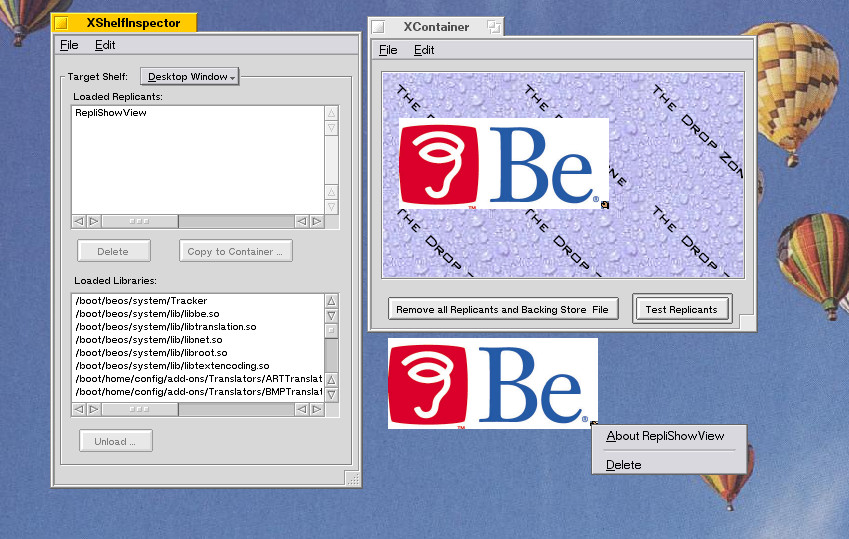Click the Delete button under Loaded Replicants

tap(114, 251)
